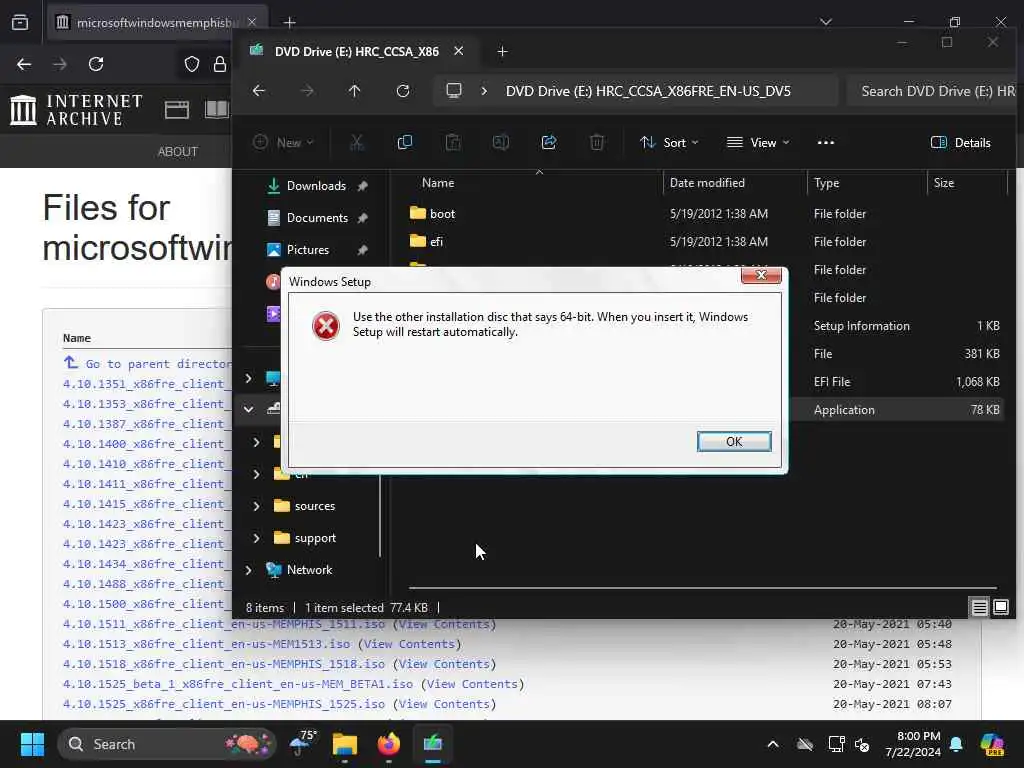Click the Share icon in Explorer toolbar
The width and height of the screenshot is (1024, 768).
pos(549,142)
